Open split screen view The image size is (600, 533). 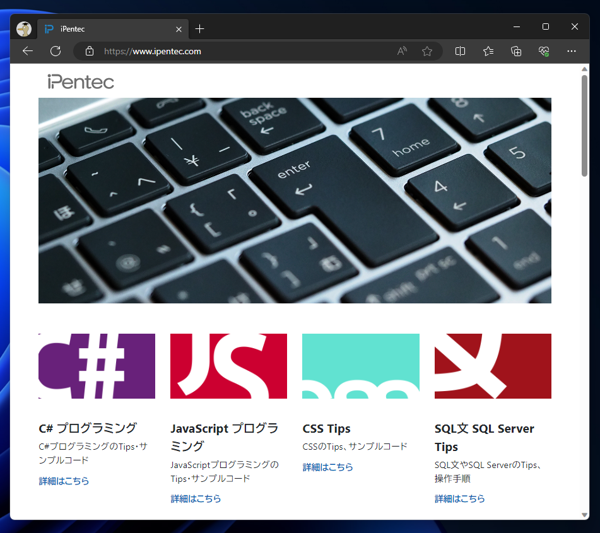[x=460, y=51]
